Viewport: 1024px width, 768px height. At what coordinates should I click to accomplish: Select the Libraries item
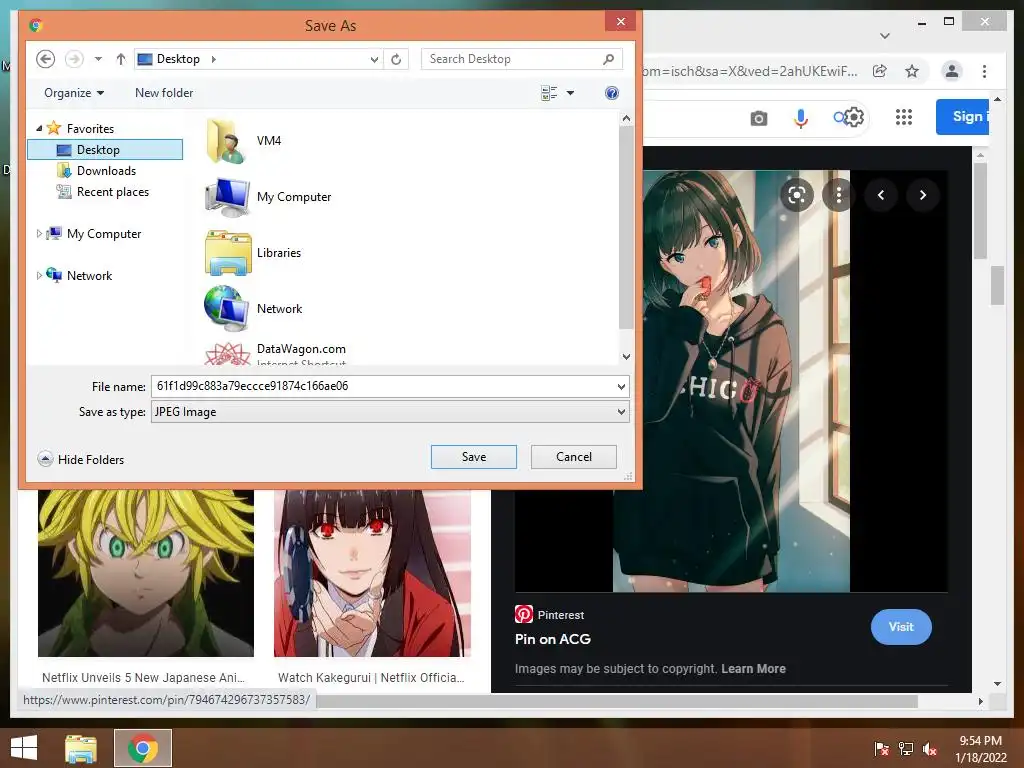[253, 253]
